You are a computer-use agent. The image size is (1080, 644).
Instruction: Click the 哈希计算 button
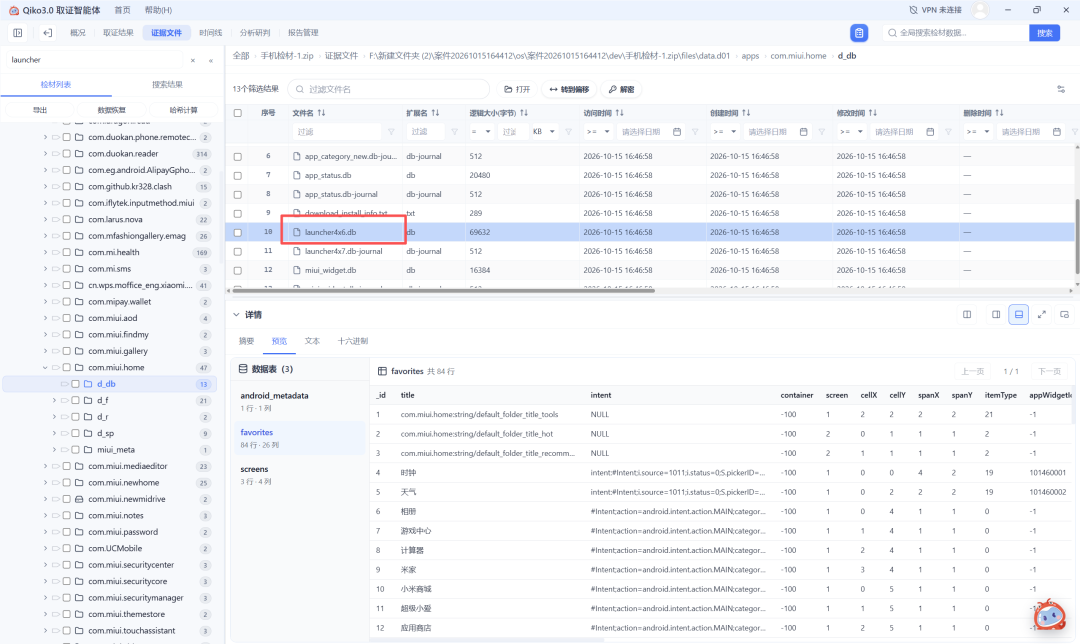point(183,110)
